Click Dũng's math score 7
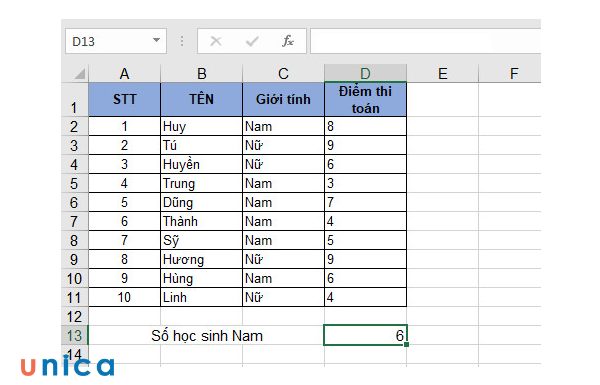The height and width of the screenshot is (385, 600). [x=365, y=202]
